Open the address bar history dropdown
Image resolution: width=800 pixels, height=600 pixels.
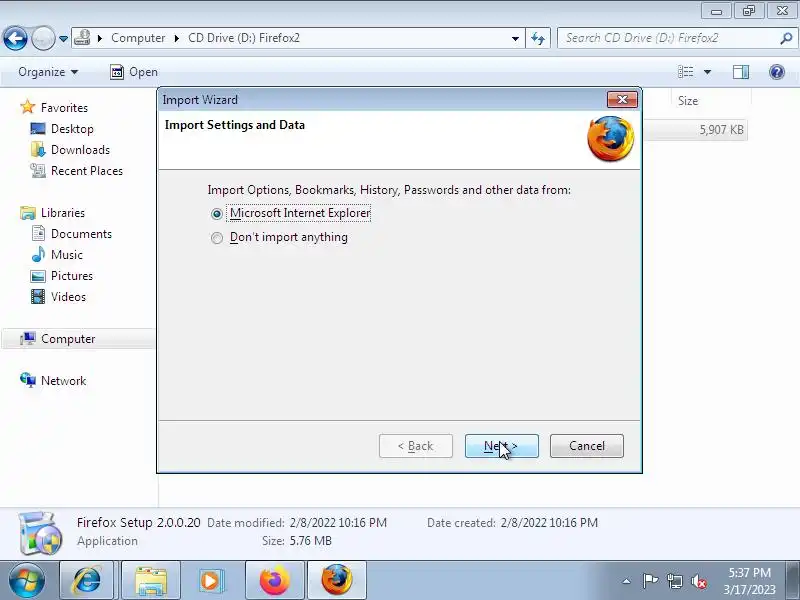tap(515, 38)
